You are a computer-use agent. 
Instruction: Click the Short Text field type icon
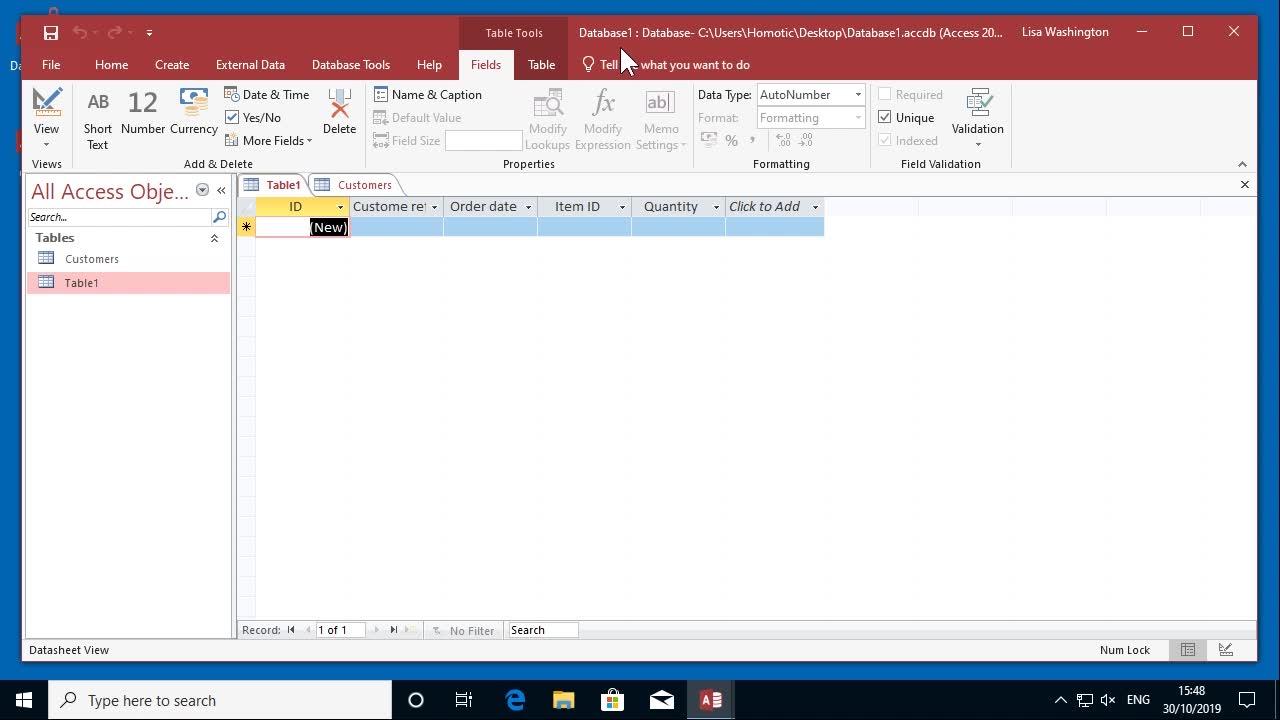coord(98,103)
